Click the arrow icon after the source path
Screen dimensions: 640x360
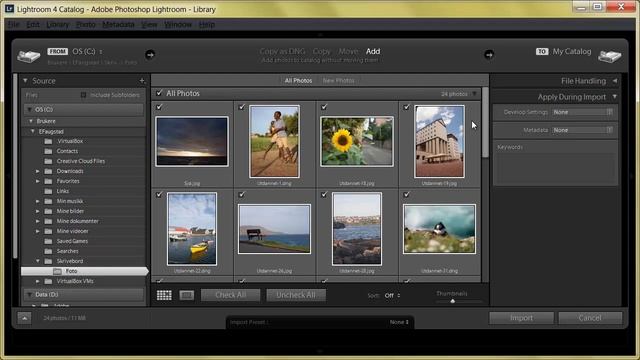pyautogui.click(x=150, y=55)
